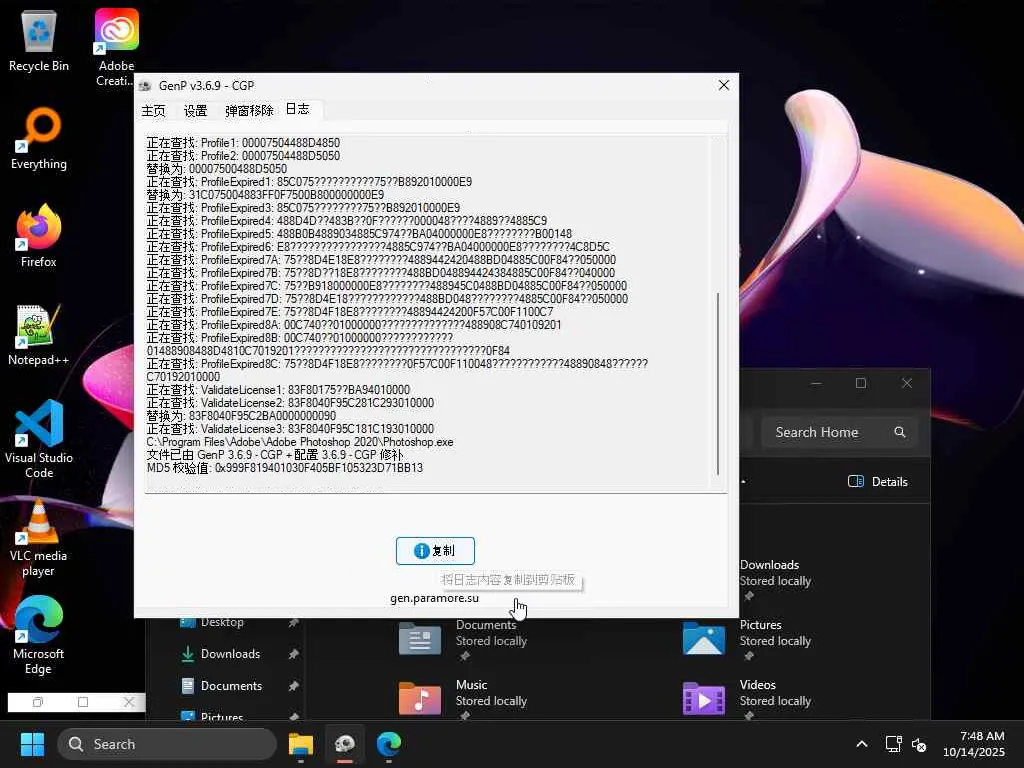Select GenP skull icon in taskbar

point(345,744)
